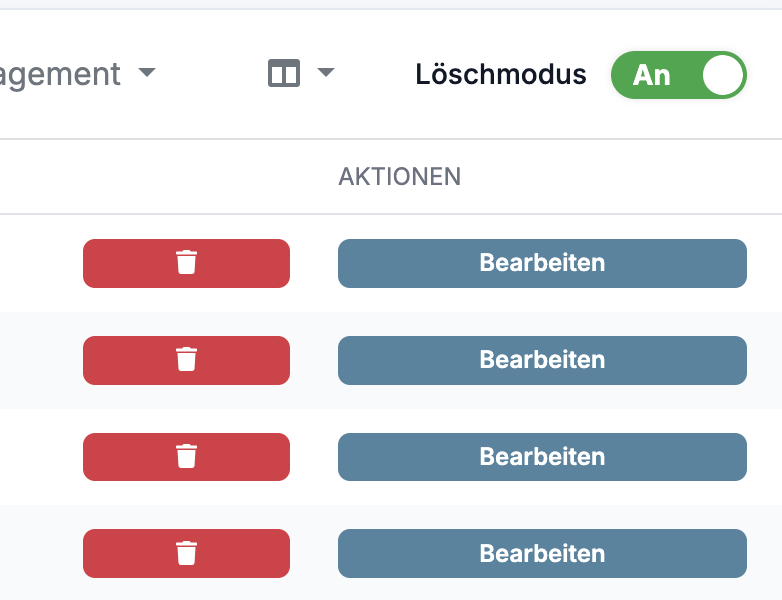782x600 pixels.
Task: Click empty area left of the second trash button
Action: (40, 360)
